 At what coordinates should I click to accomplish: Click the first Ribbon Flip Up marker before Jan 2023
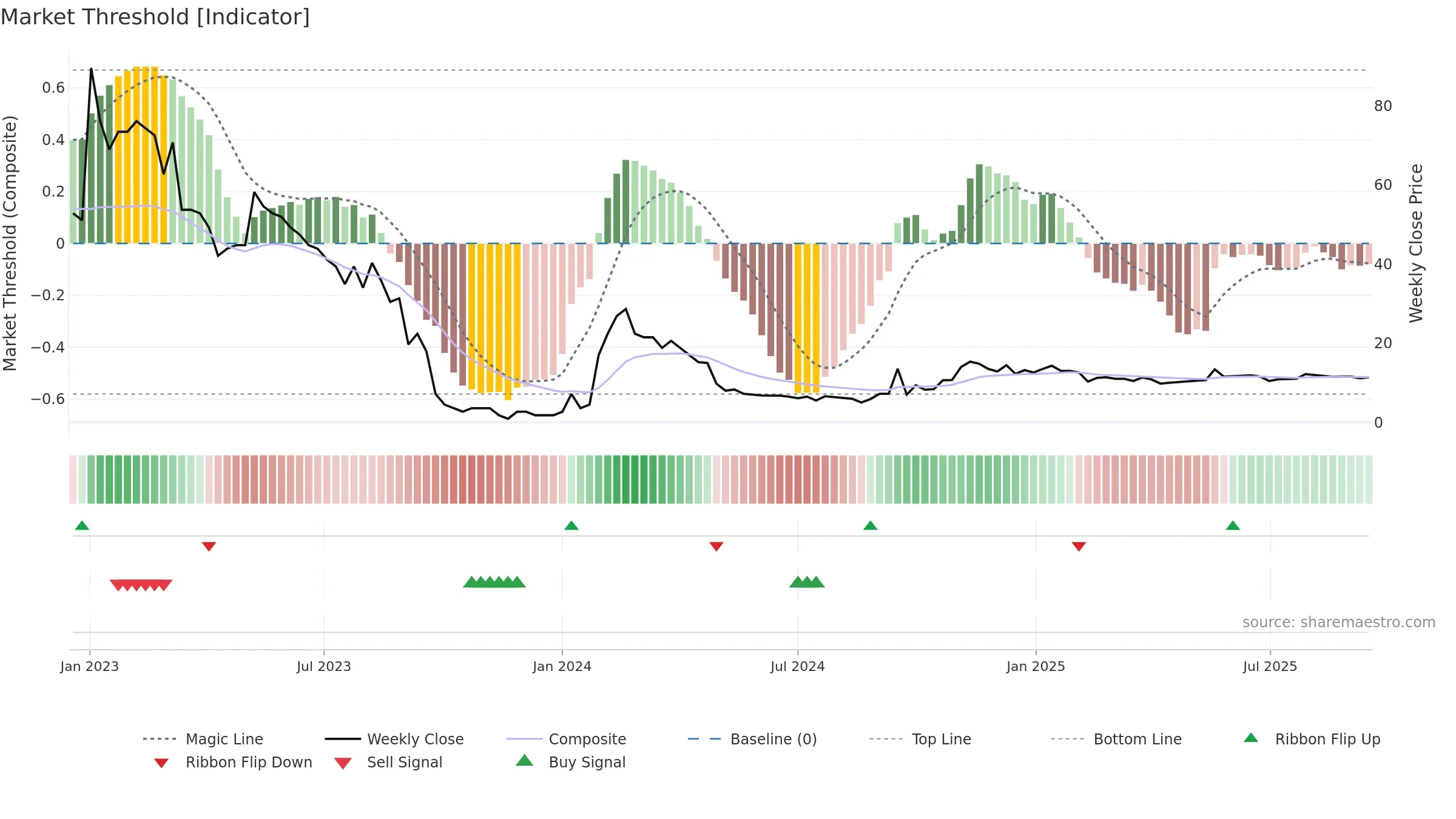click(82, 525)
